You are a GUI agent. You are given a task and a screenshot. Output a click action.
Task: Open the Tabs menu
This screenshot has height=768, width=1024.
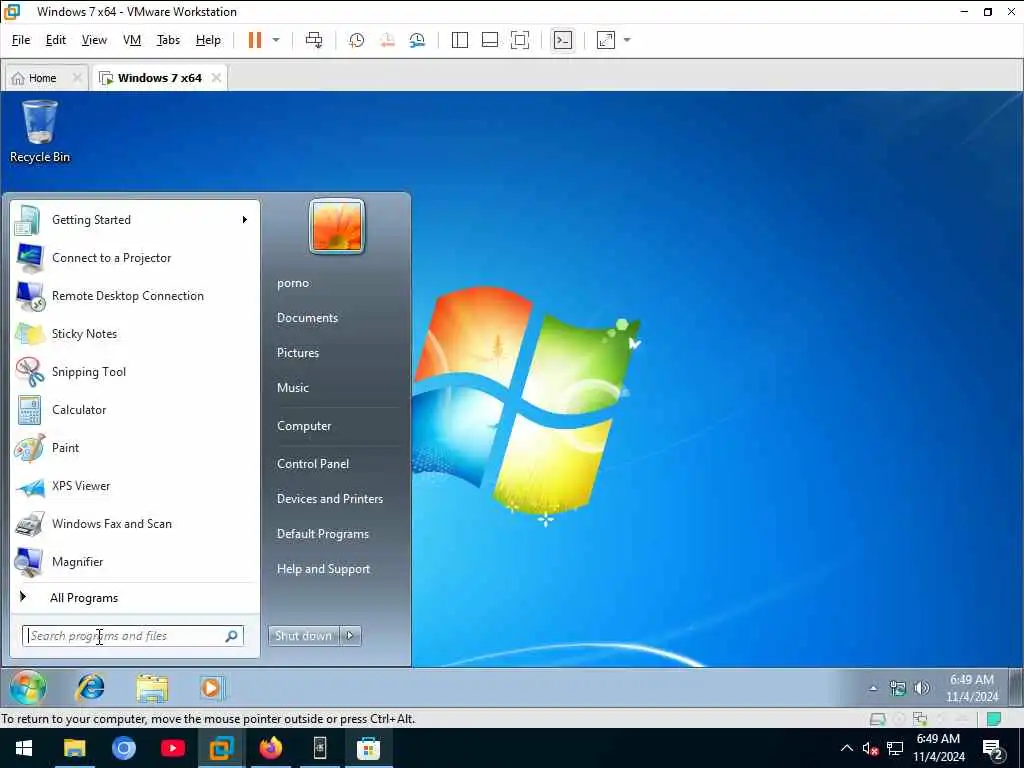point(168,40)
